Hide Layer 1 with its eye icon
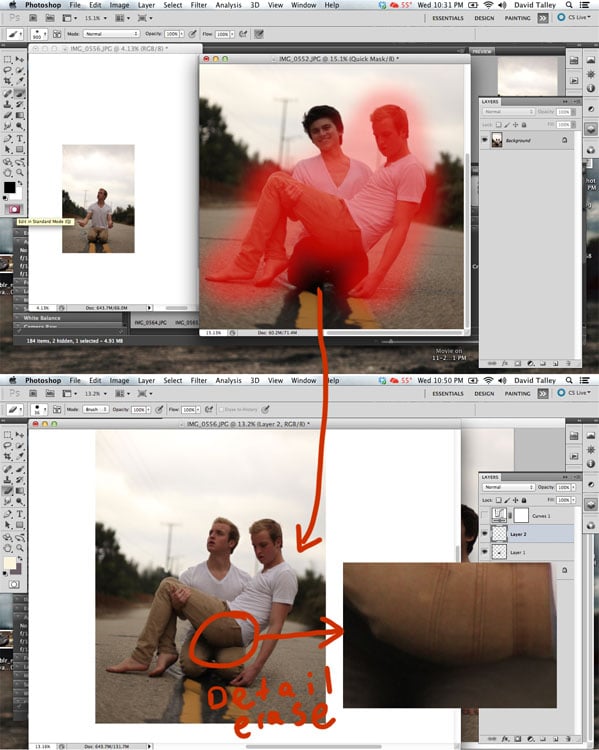 point(485,551)
